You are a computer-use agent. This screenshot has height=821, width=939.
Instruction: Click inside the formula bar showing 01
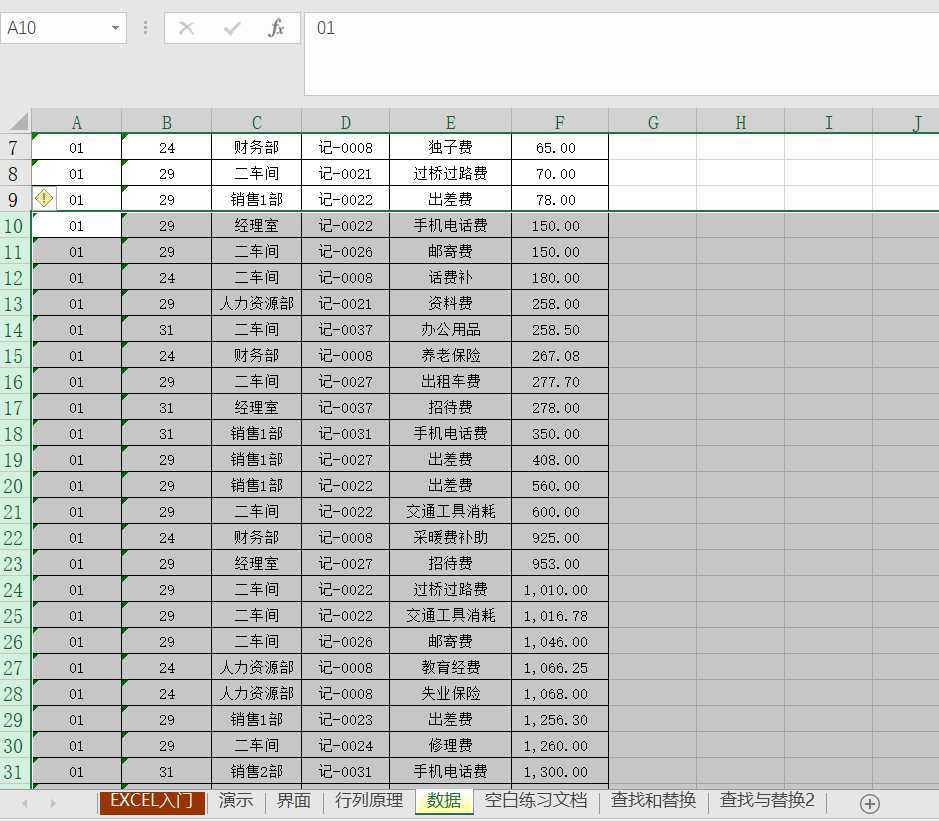click(x=622, y=53)
